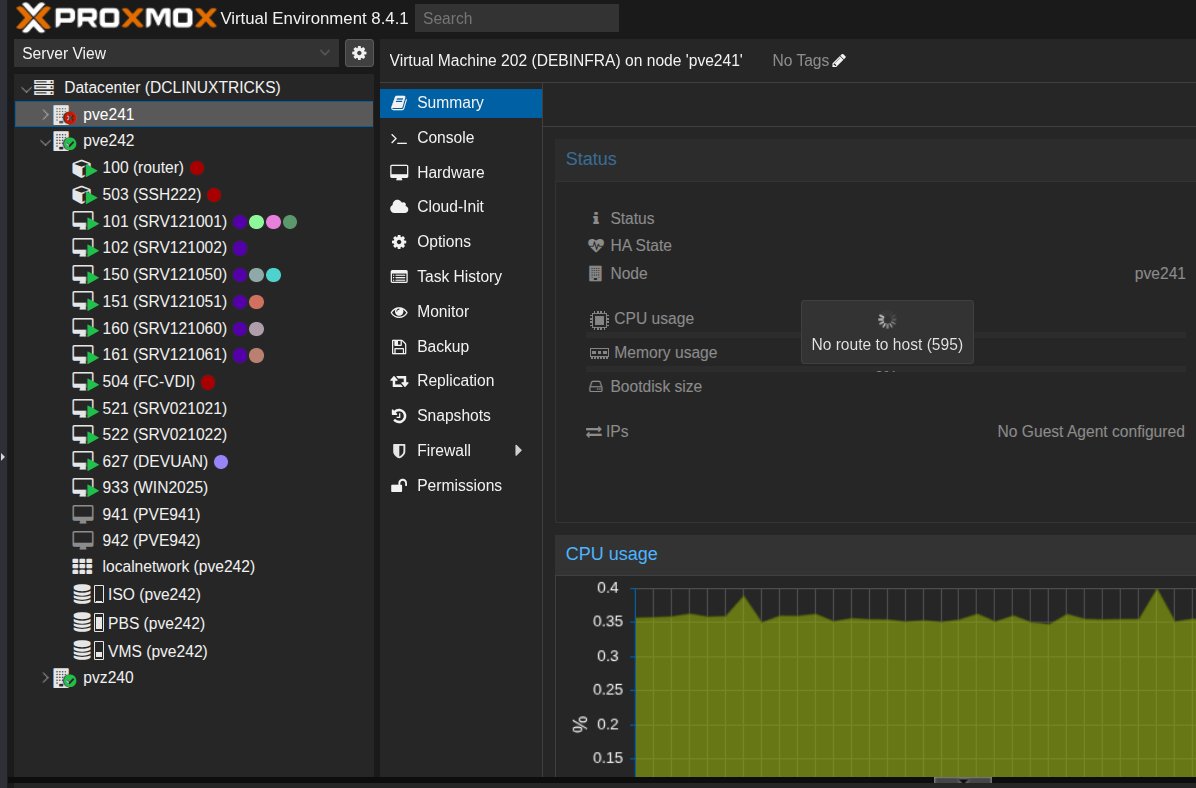Collapse the Datacenter tree node

pyautogui.click(x=26, y=88)
